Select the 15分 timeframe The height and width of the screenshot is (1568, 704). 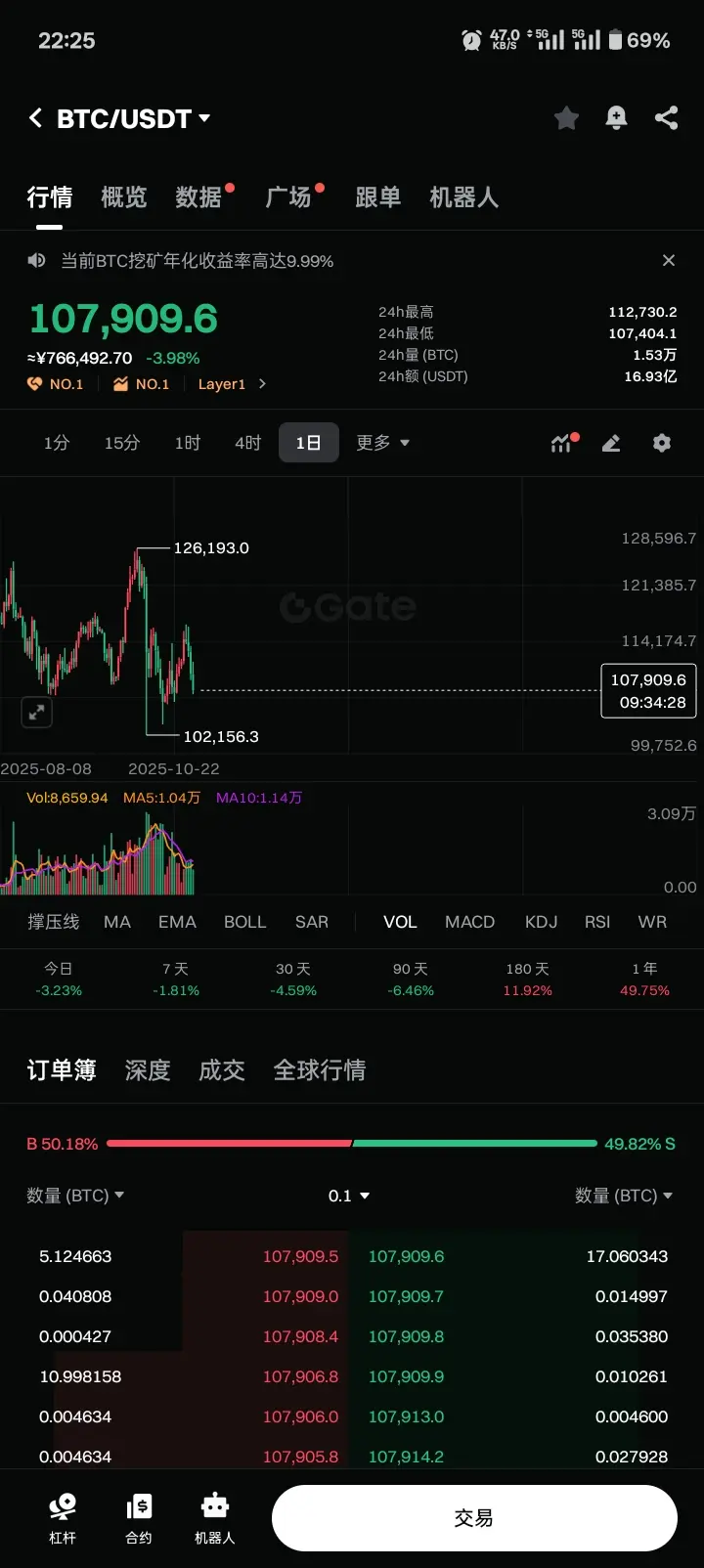122,443
